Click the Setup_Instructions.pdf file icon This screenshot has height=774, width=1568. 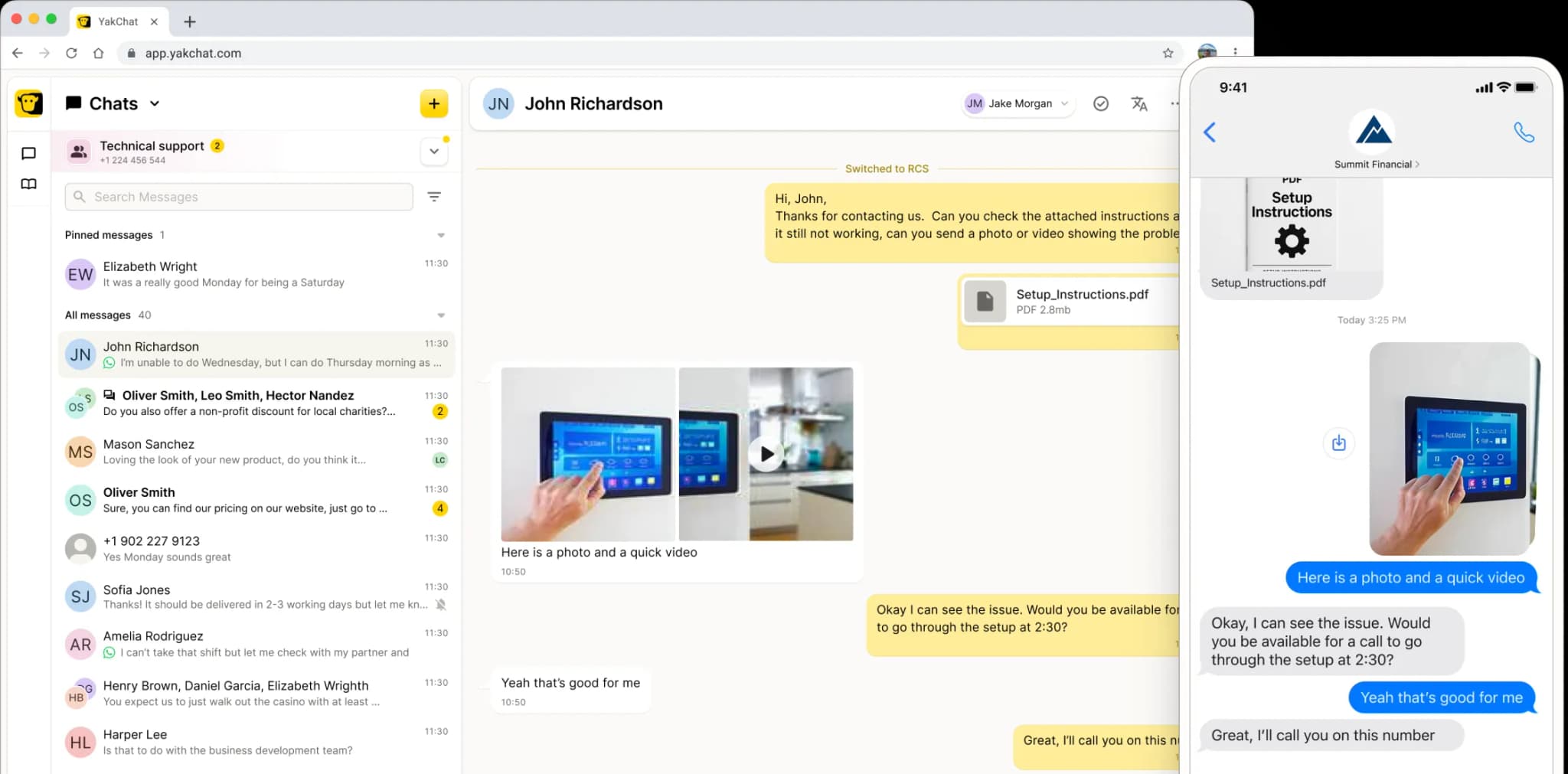985,301
